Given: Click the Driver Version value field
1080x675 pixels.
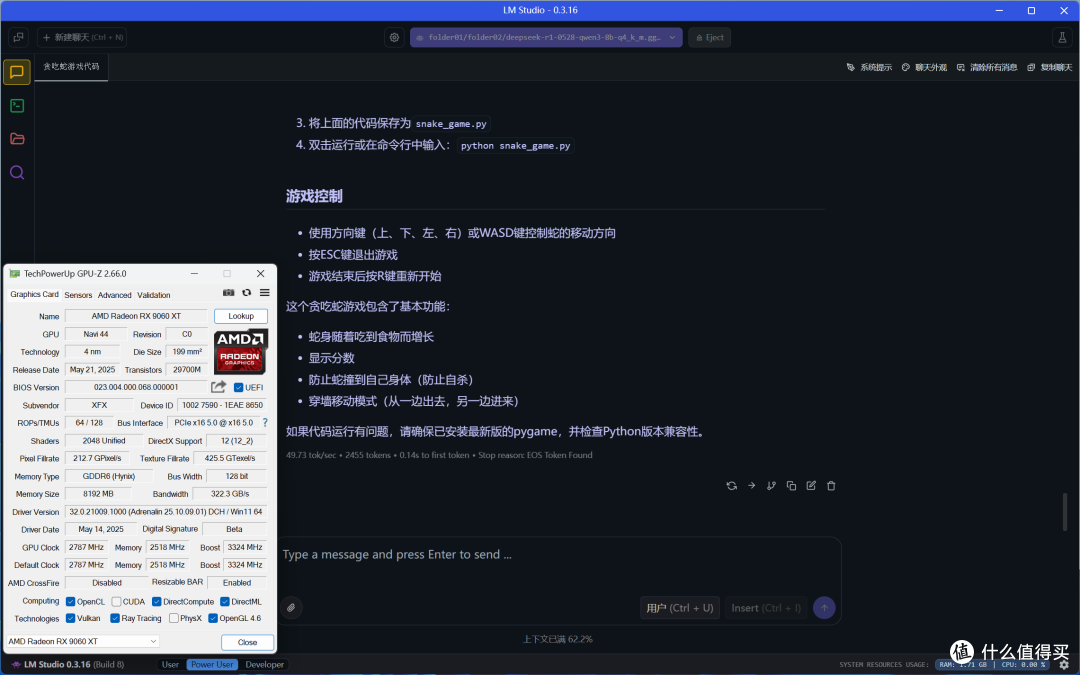Looking at the screenshot, I should click(165, 512).
